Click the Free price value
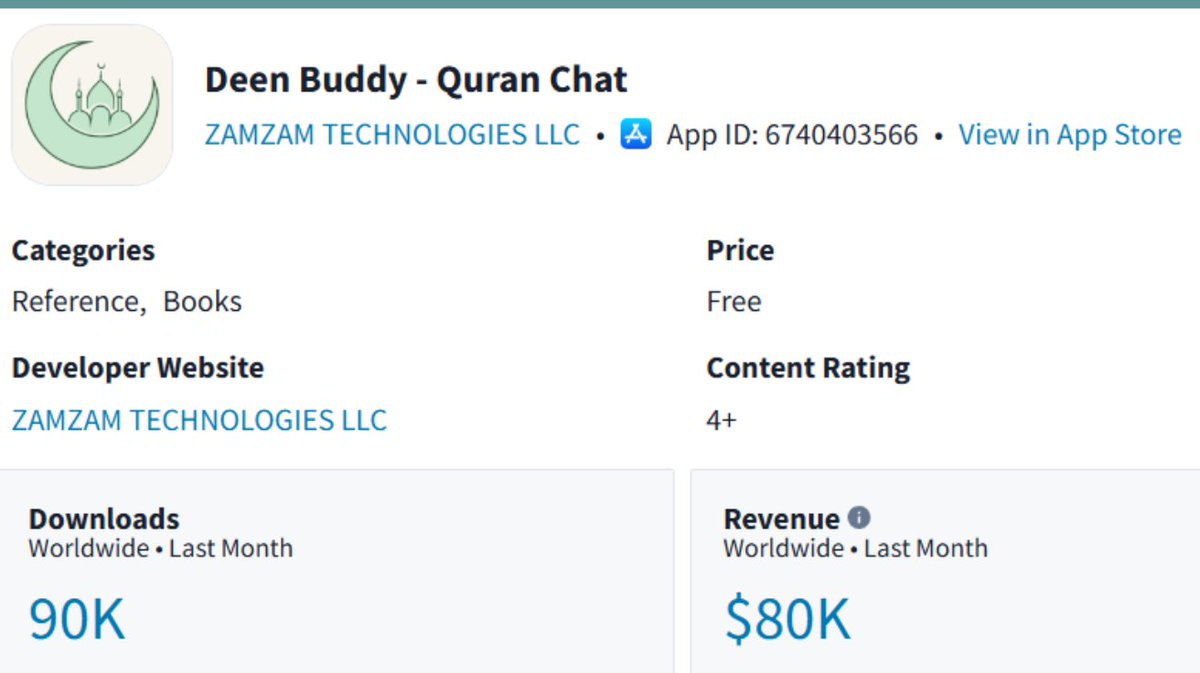 coord(734,302)
